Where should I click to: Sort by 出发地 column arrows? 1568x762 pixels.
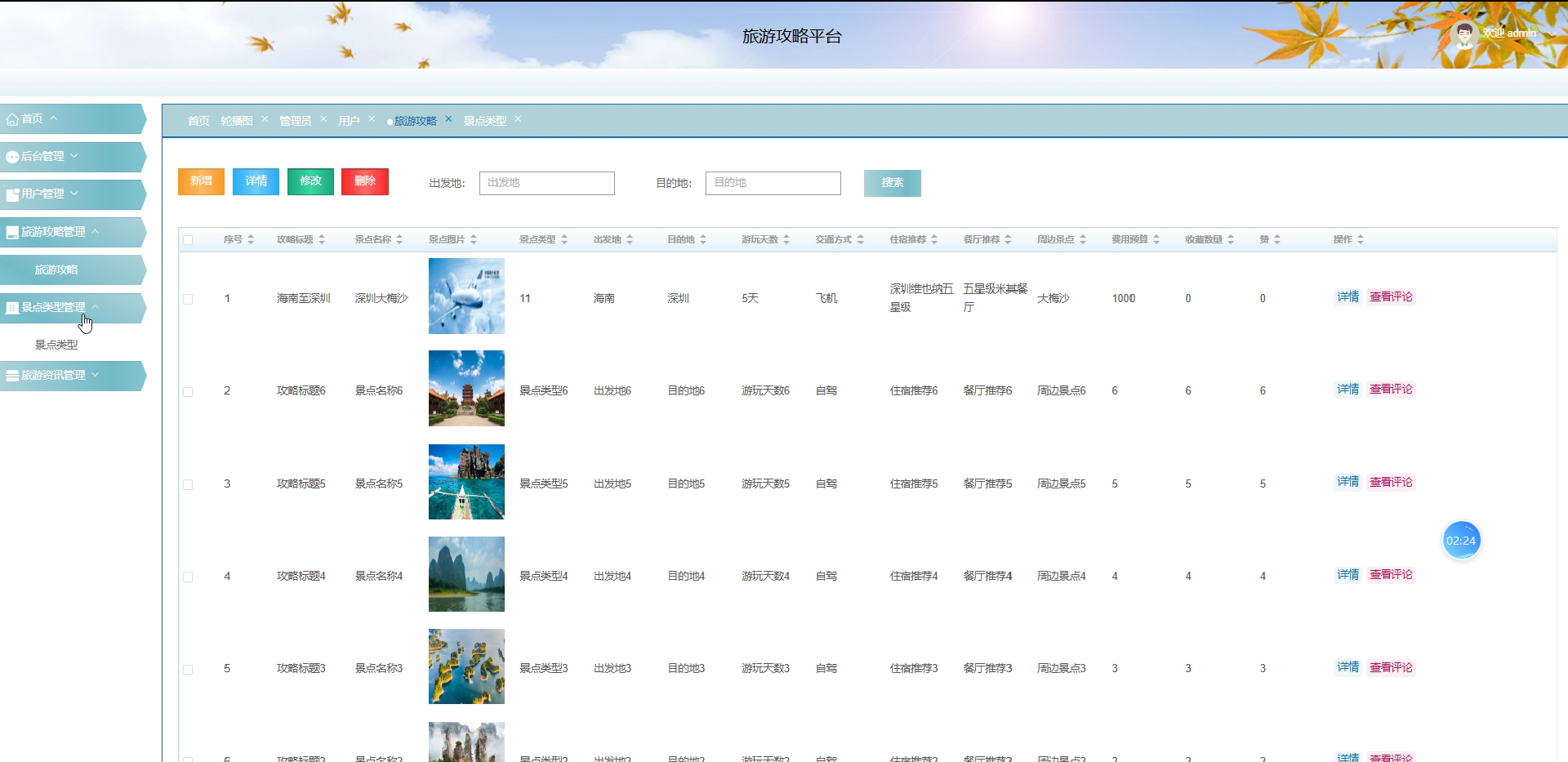click(x=630, y=239)
